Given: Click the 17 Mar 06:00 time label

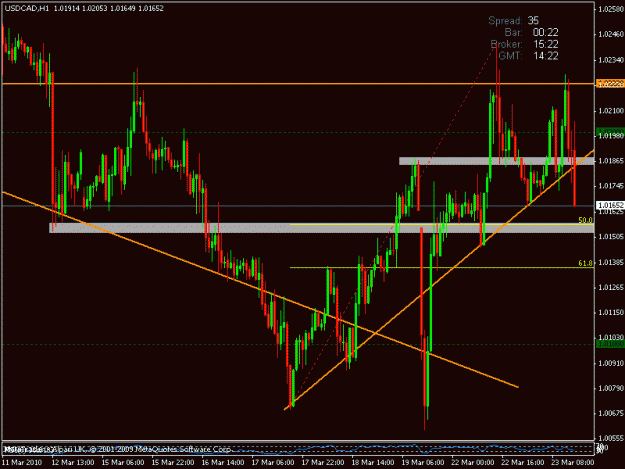Looking at the screenshot, I should pyautogui.click(x=273, y=463).
